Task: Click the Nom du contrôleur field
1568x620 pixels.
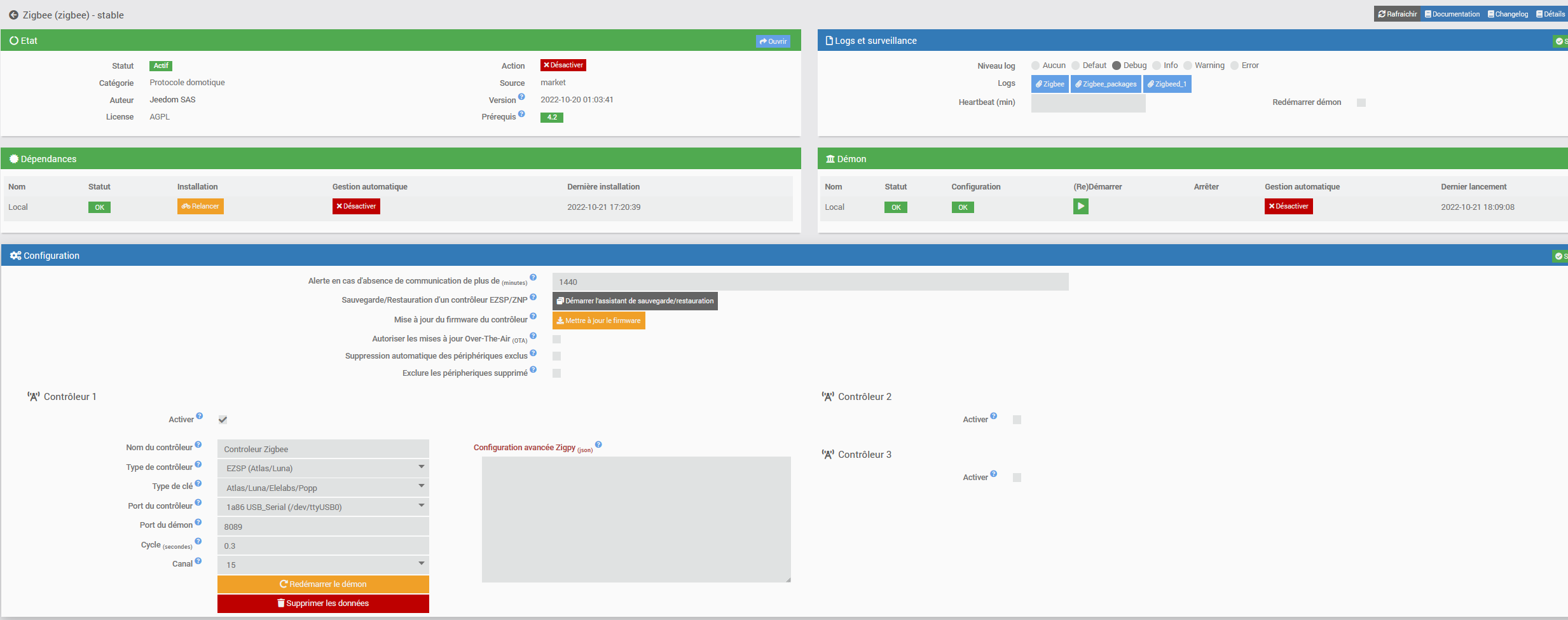Action: (323, 449)
